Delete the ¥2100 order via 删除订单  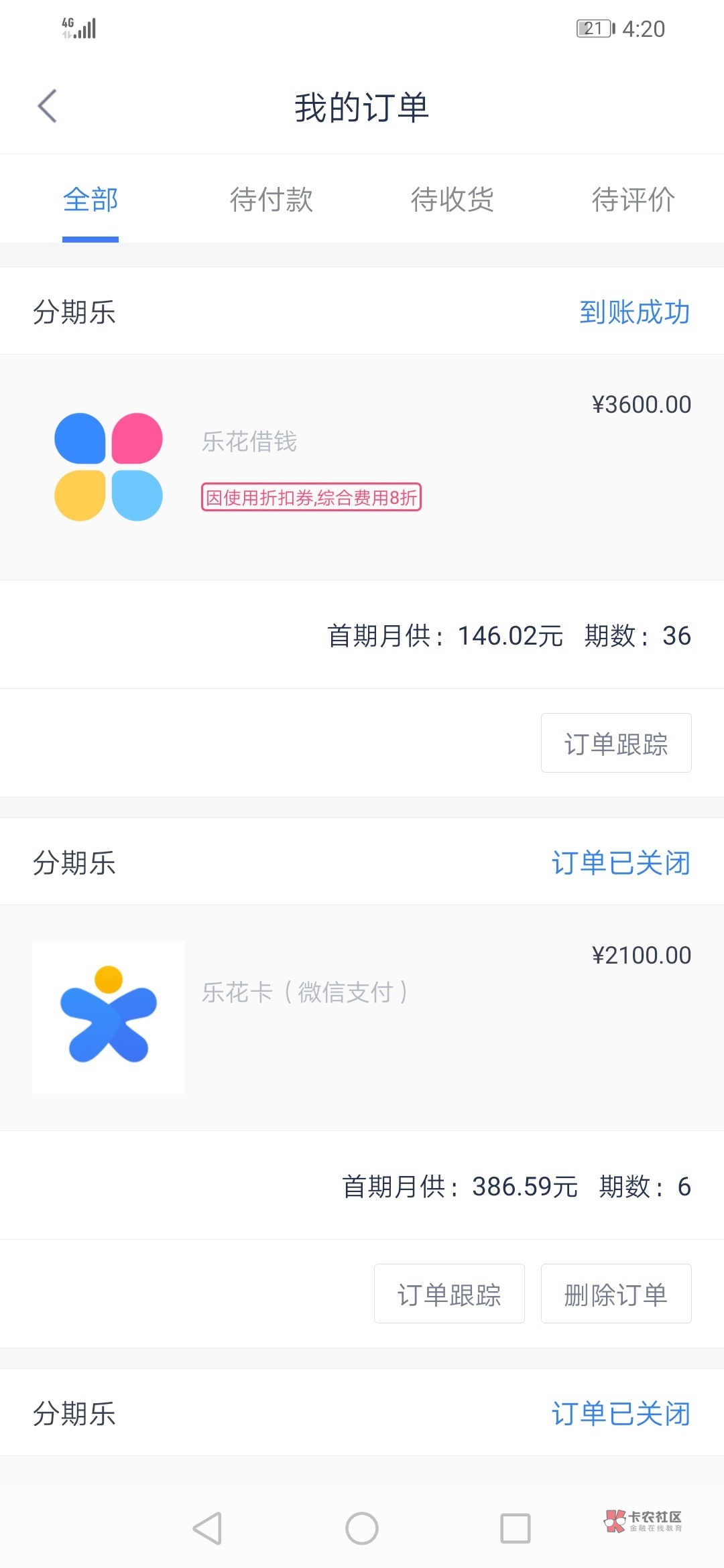pos(616,1294)
